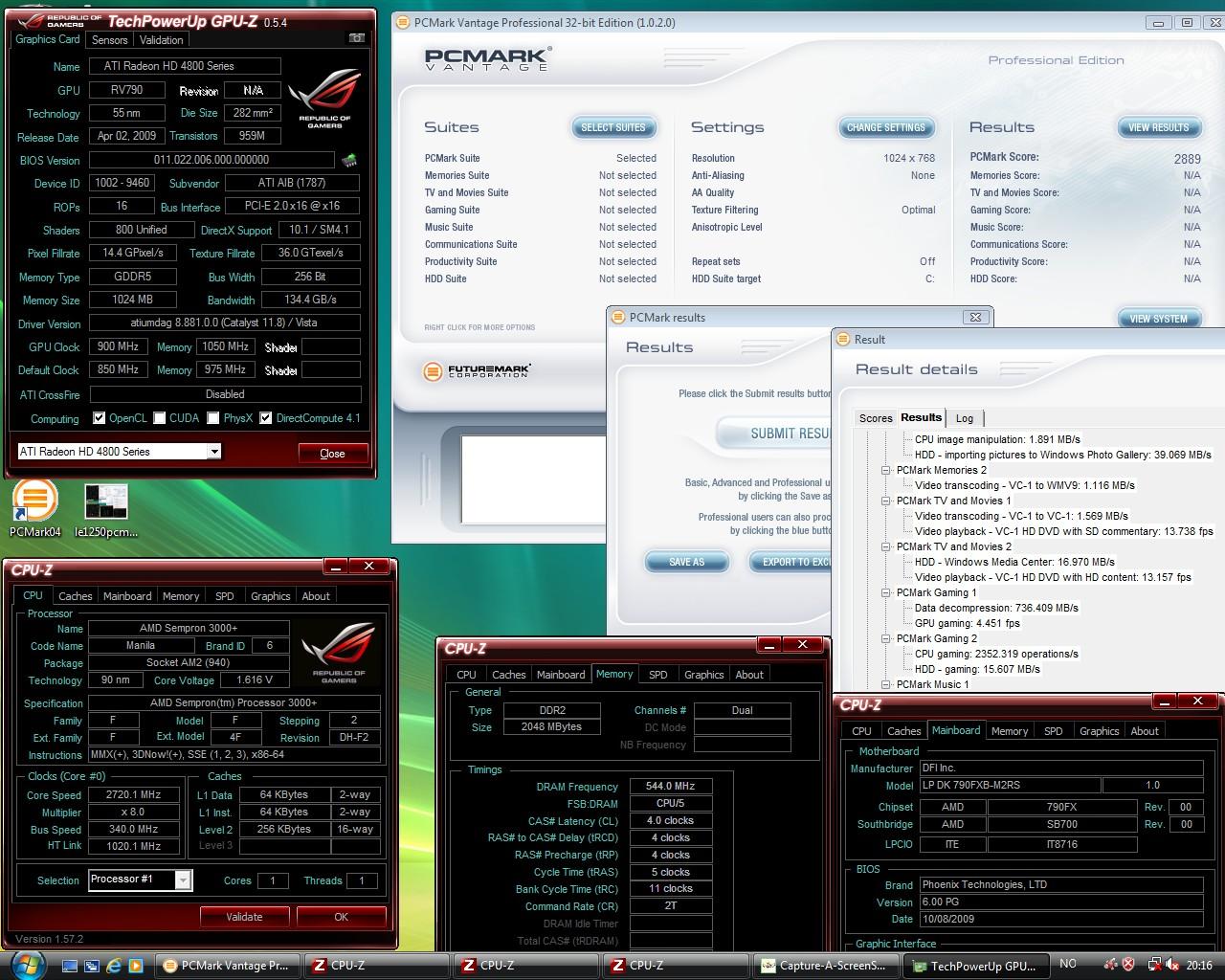The width and height of the screenshot is (1225, 980).
Task: Collapse the PCMark Memories 2 tree node
Action: pyautogui.click(x=886, y=470)
